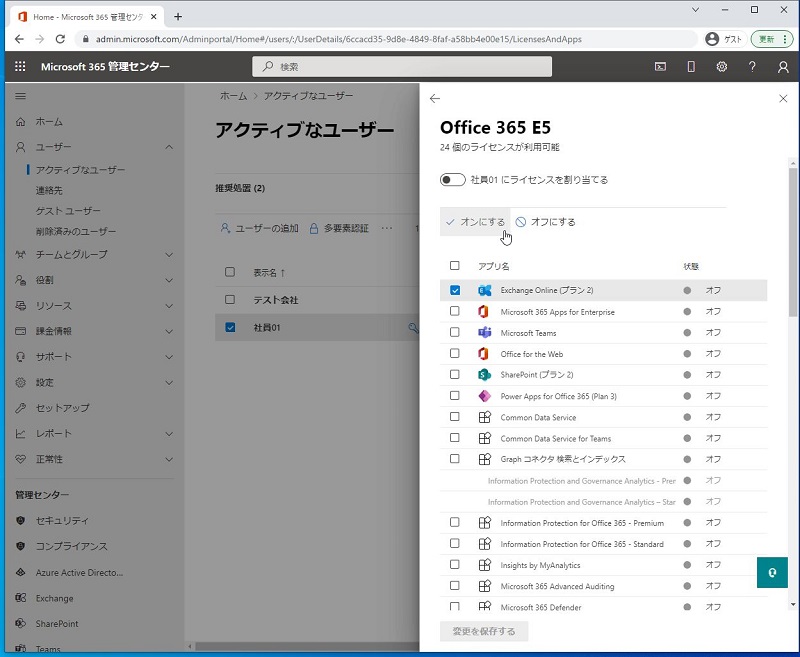Open a new browser tab
The height and width of the screenshot is (657, 800).
(x=178, y=17)
